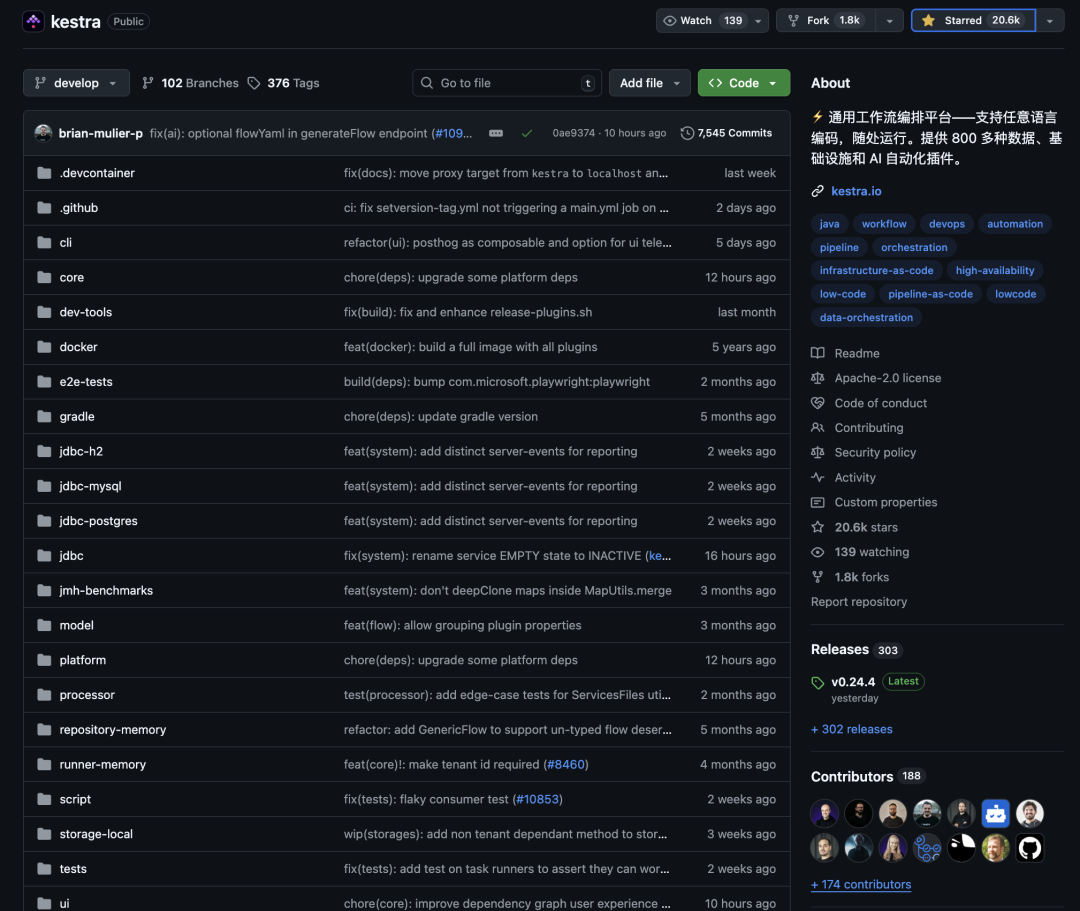Click Report repository
The height and width of the screenshot is (911, 1080).
pos(859,602)
